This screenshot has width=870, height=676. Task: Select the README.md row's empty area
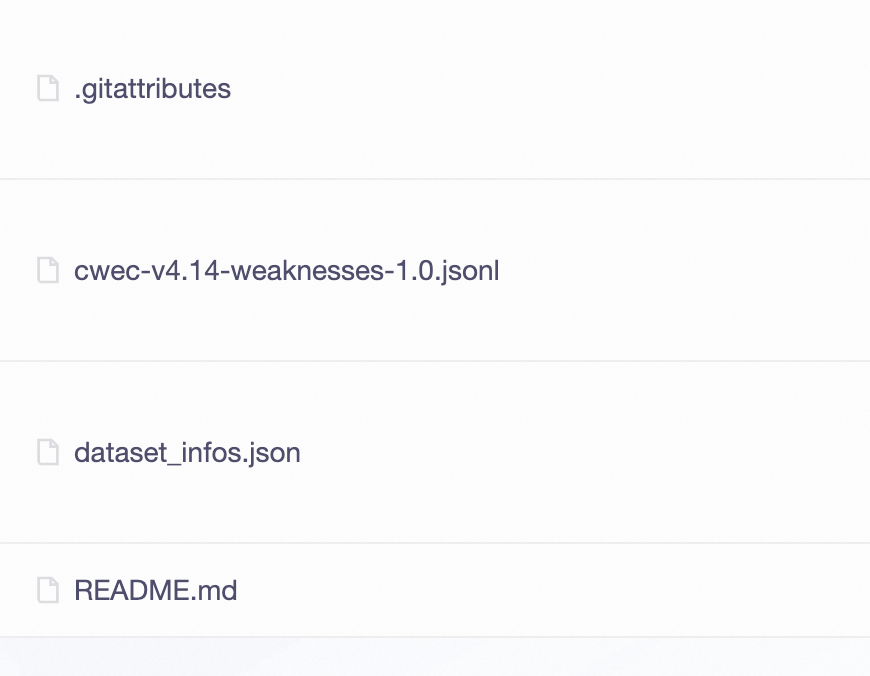[600, 590]
